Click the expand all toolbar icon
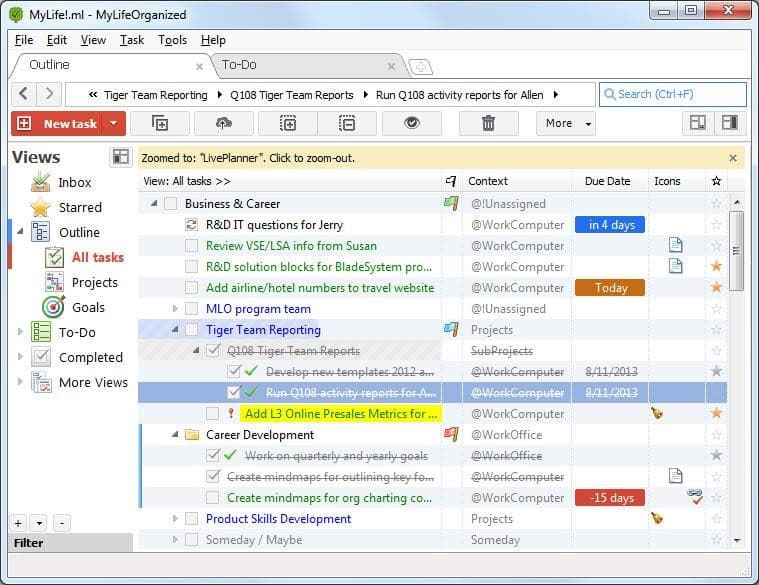The width and height of the screenshot is (759, 585). tap(288, 123)
